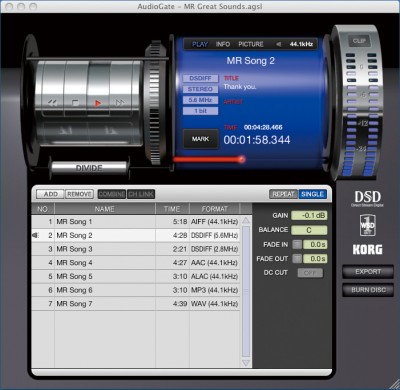Open the INFO tab

coord(223,44)
